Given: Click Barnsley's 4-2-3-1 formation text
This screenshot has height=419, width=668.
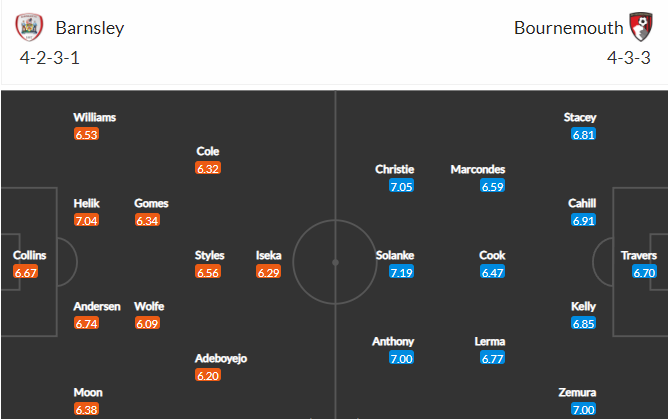Looking at the screenshot, I should (49, 58).
